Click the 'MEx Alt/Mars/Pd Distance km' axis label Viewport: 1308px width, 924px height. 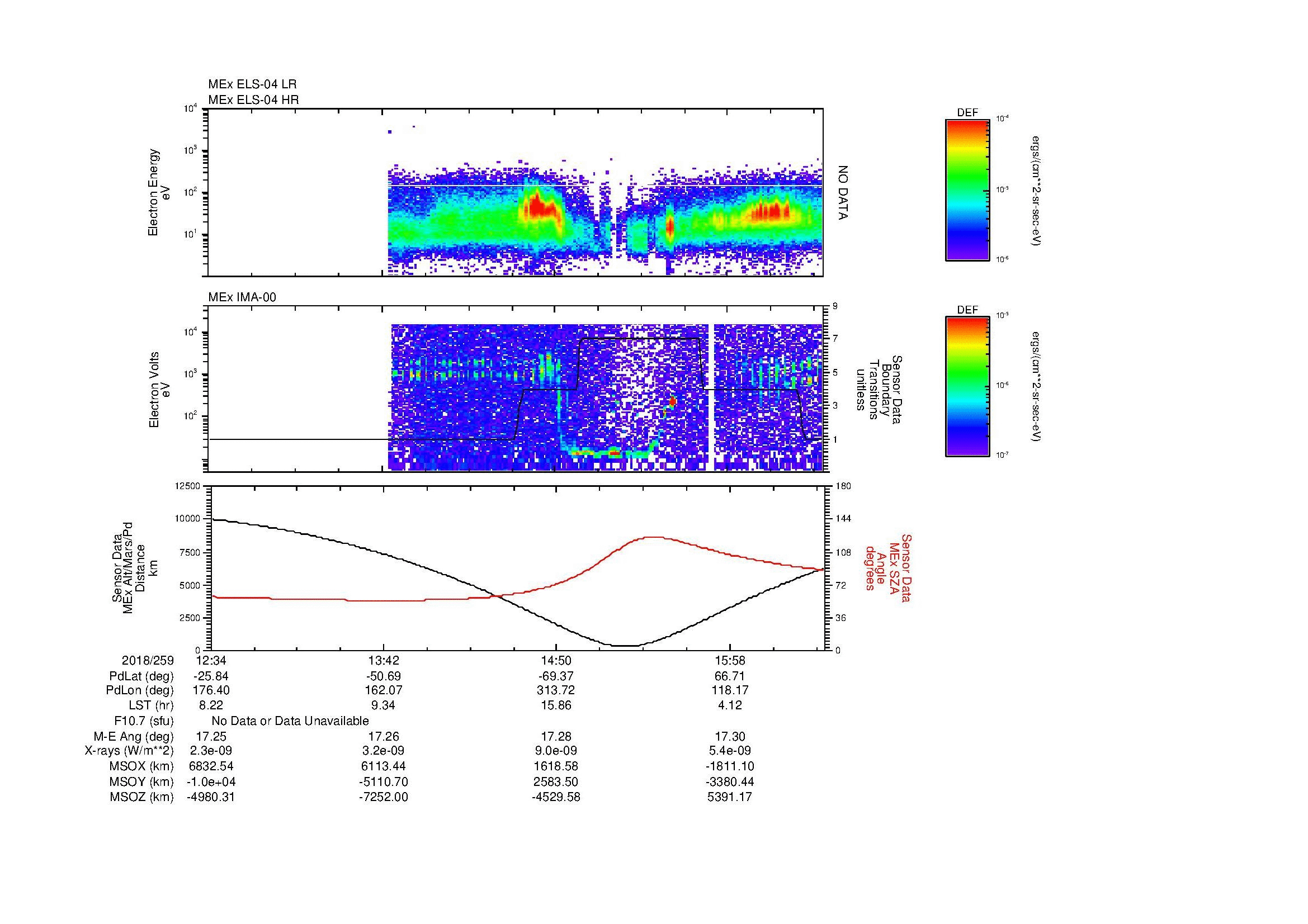134,567
